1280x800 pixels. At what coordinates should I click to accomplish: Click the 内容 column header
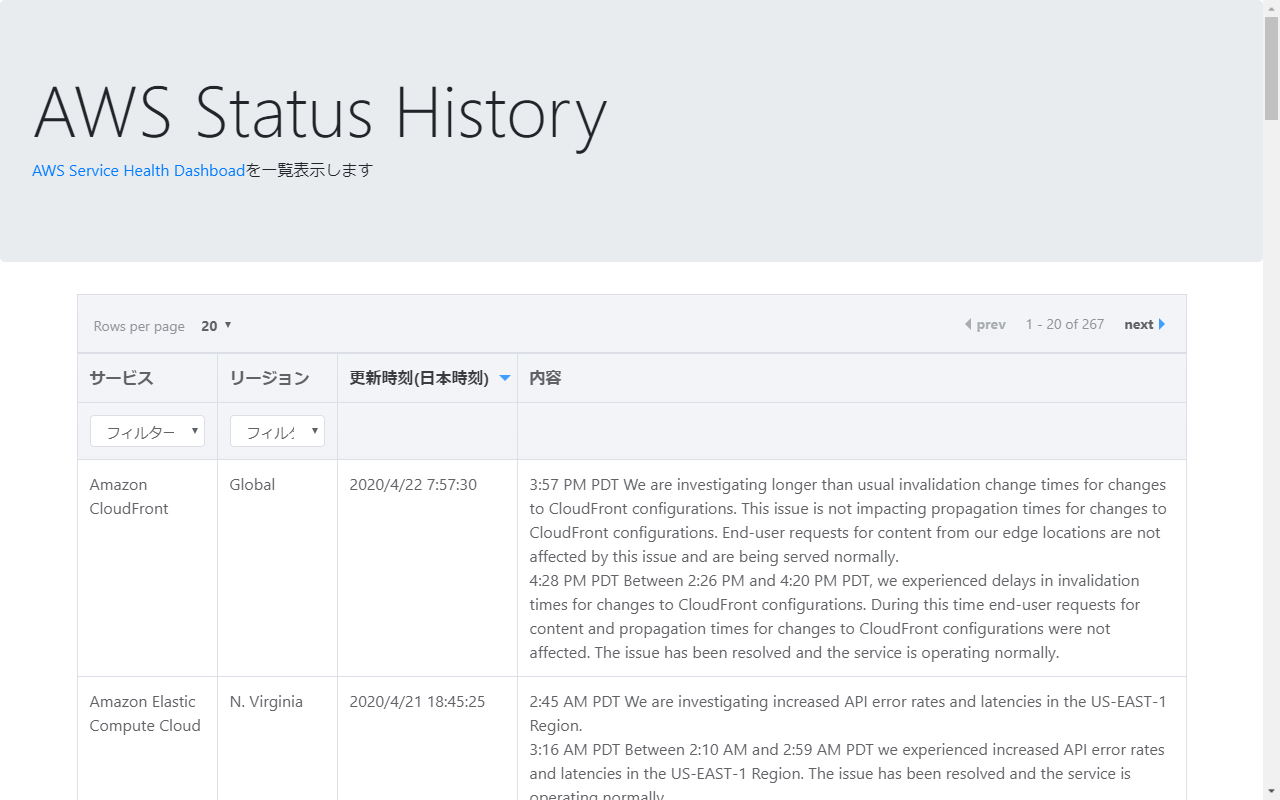(x=545, y=378)
